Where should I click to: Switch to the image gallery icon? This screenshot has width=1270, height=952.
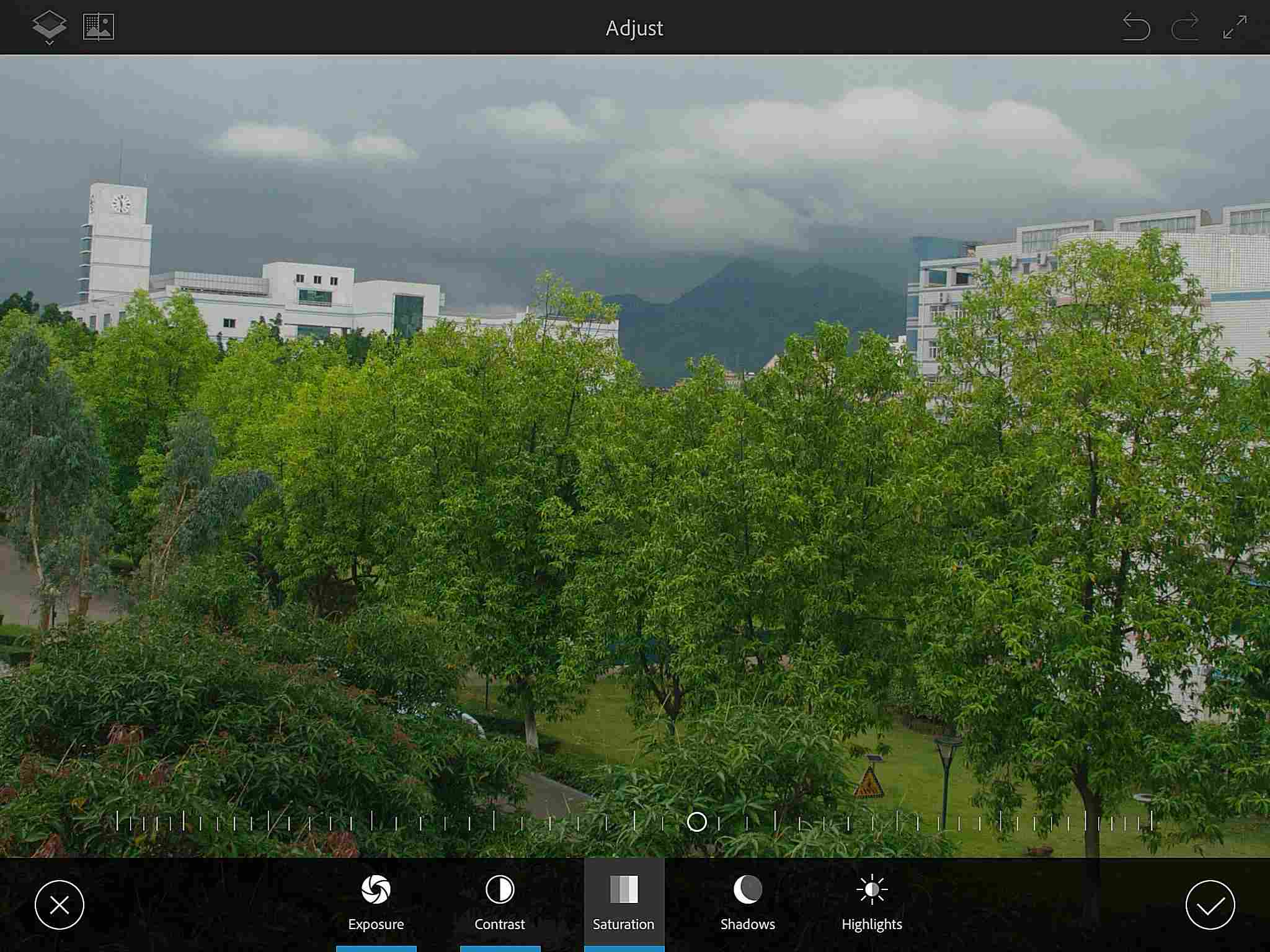click(98, 26)
